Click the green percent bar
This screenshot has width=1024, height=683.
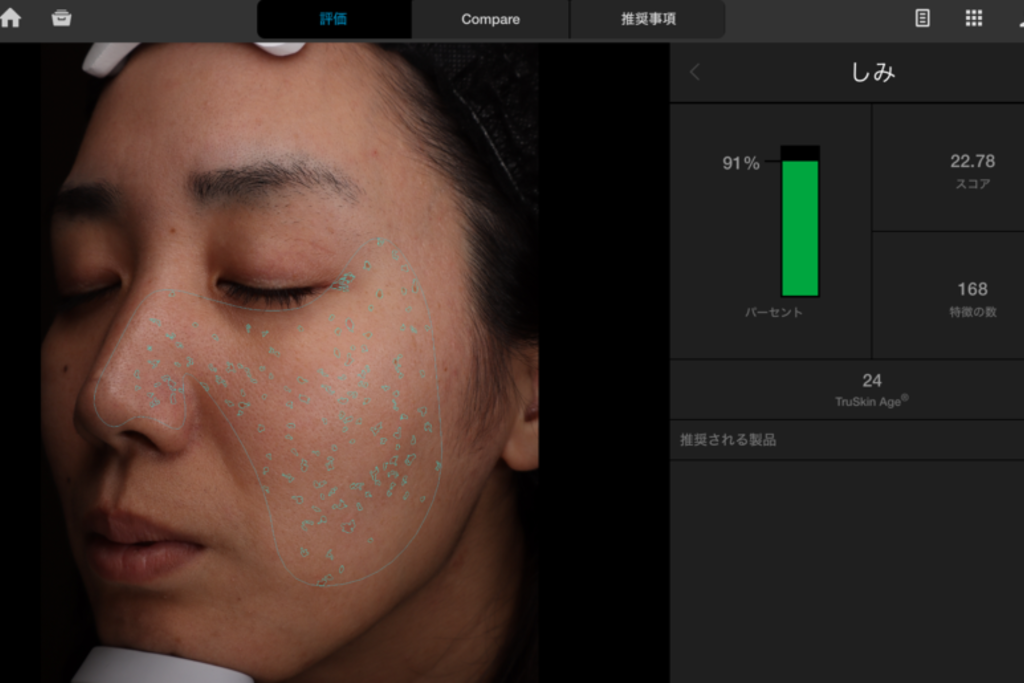pos(800,226)
